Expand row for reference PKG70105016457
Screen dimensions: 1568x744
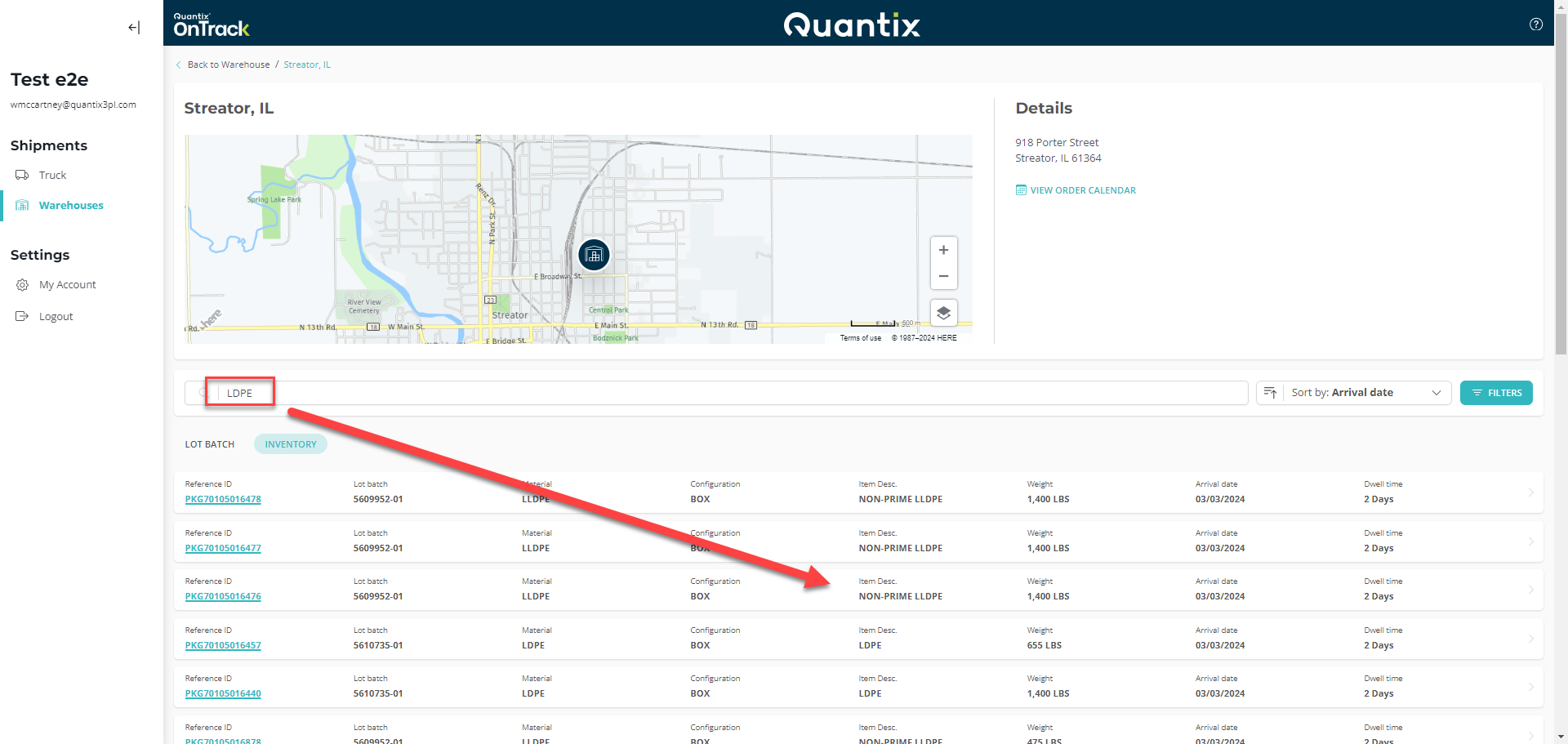tap(1530, 639)
